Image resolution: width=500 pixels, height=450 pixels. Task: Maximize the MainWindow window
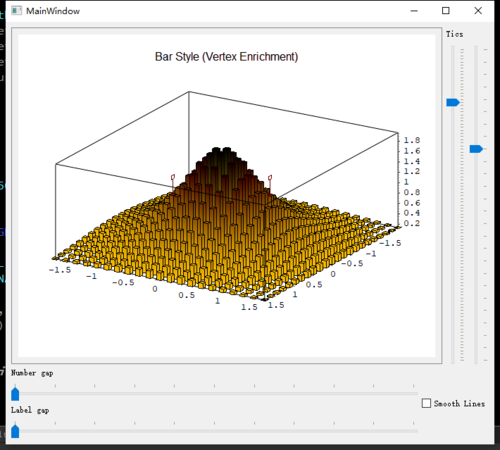[x=446, y=11]
